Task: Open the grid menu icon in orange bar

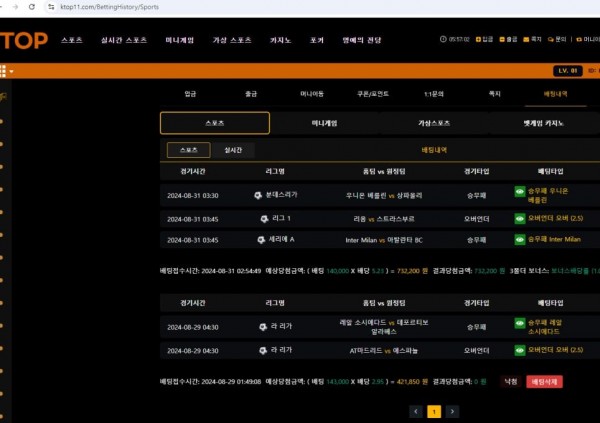Action: 4,71
